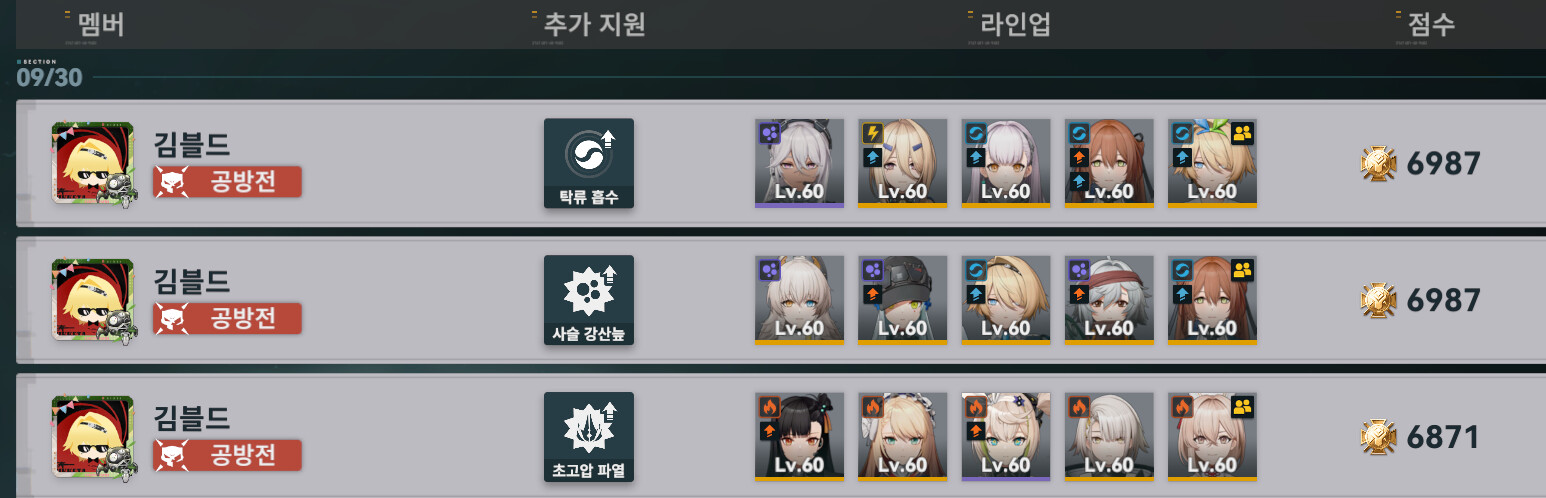The image size is (1546, 498).
Task: Sort by the 멤버 column header
Action: [100, 25]
